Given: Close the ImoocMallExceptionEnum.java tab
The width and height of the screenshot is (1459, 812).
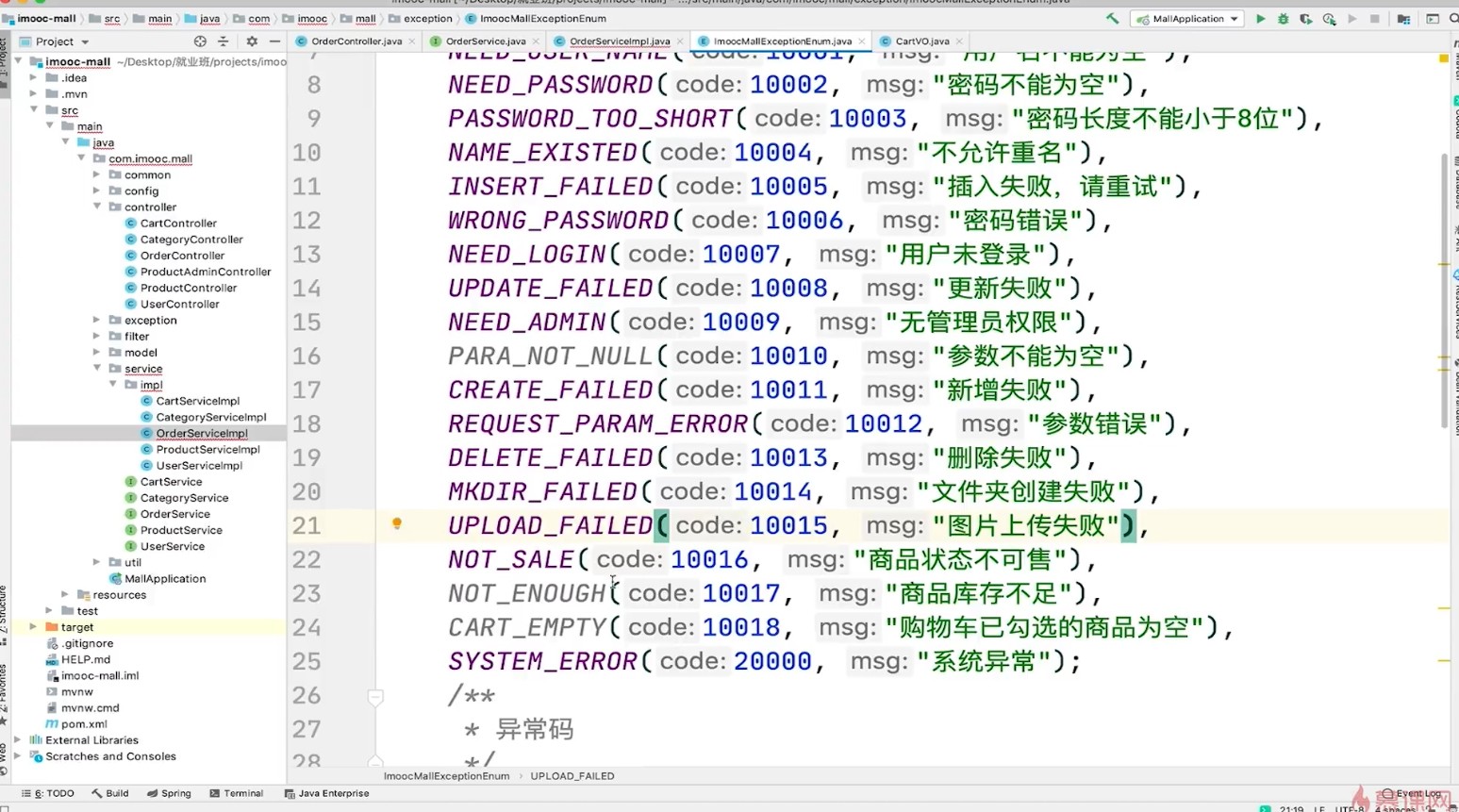Looking at the screenshot, I should [862, 41].
